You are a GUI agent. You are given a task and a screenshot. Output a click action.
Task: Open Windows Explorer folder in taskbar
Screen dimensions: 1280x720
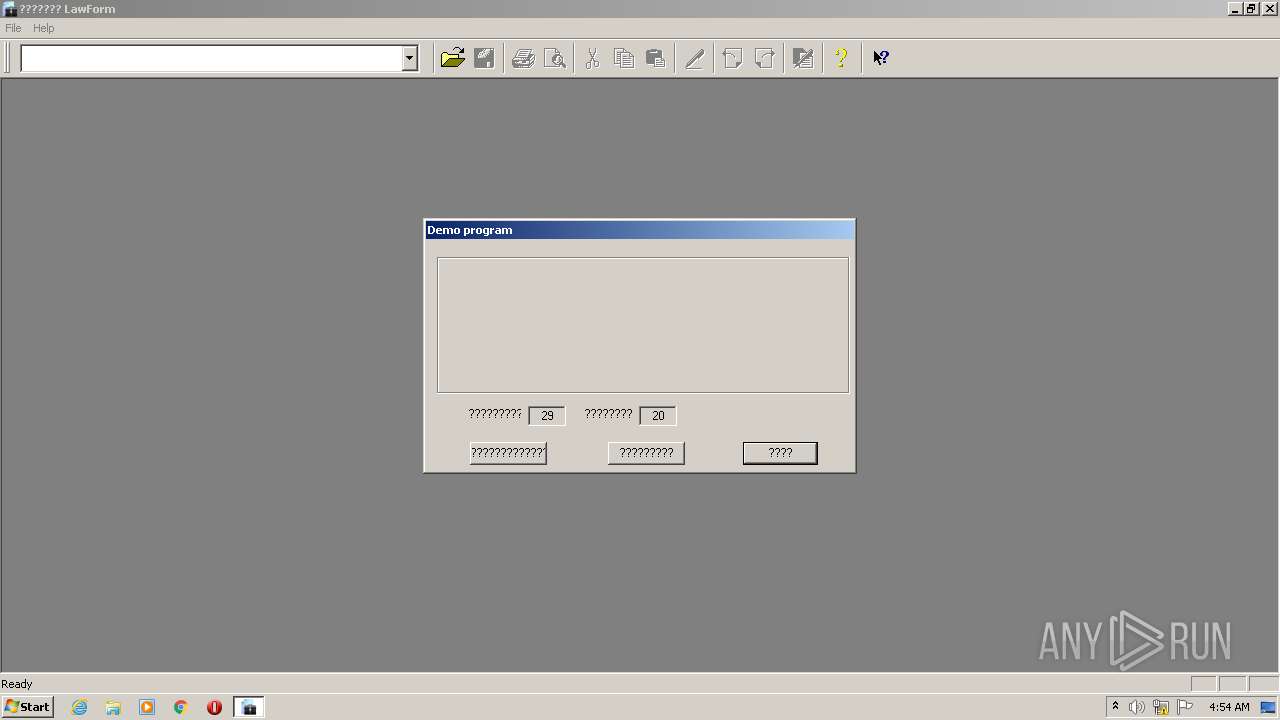[x=113, y=707]
